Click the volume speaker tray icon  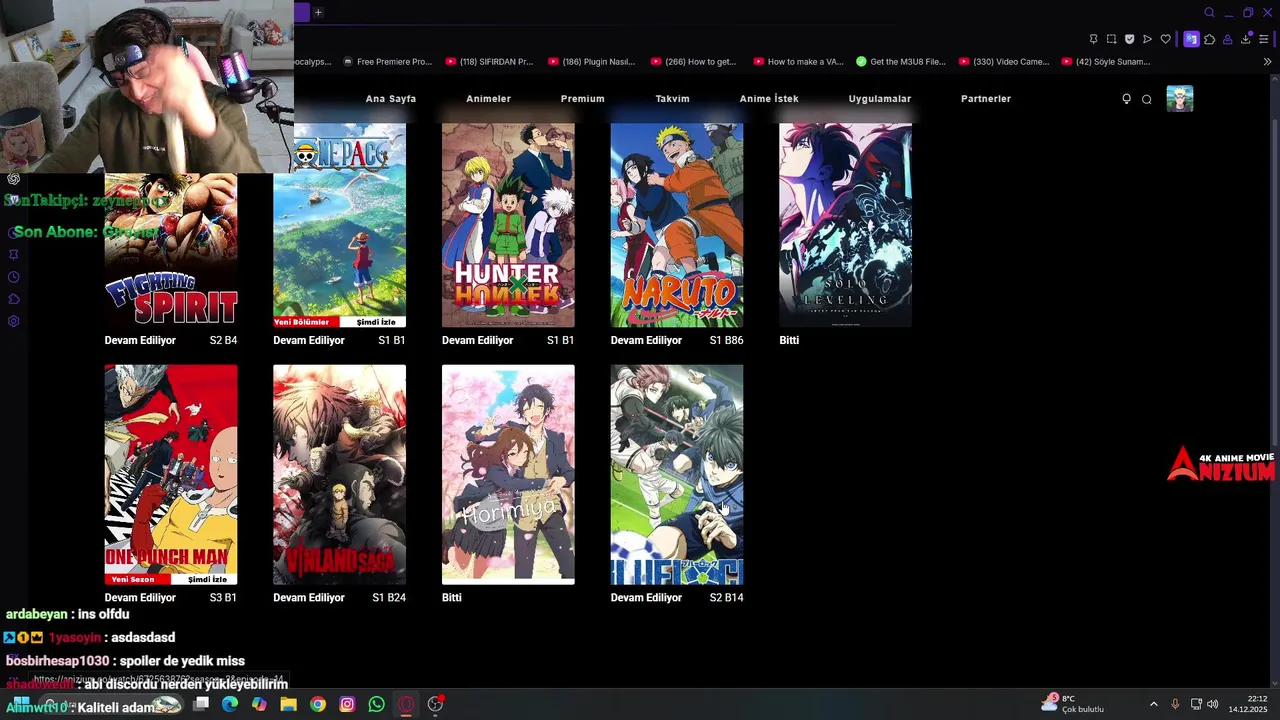pos(1212,704)
